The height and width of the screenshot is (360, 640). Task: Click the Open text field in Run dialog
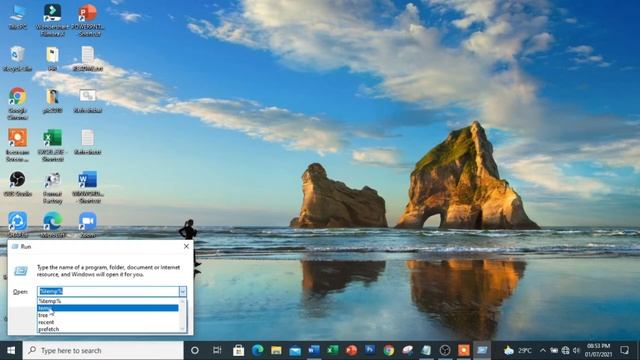click(108, 291)
